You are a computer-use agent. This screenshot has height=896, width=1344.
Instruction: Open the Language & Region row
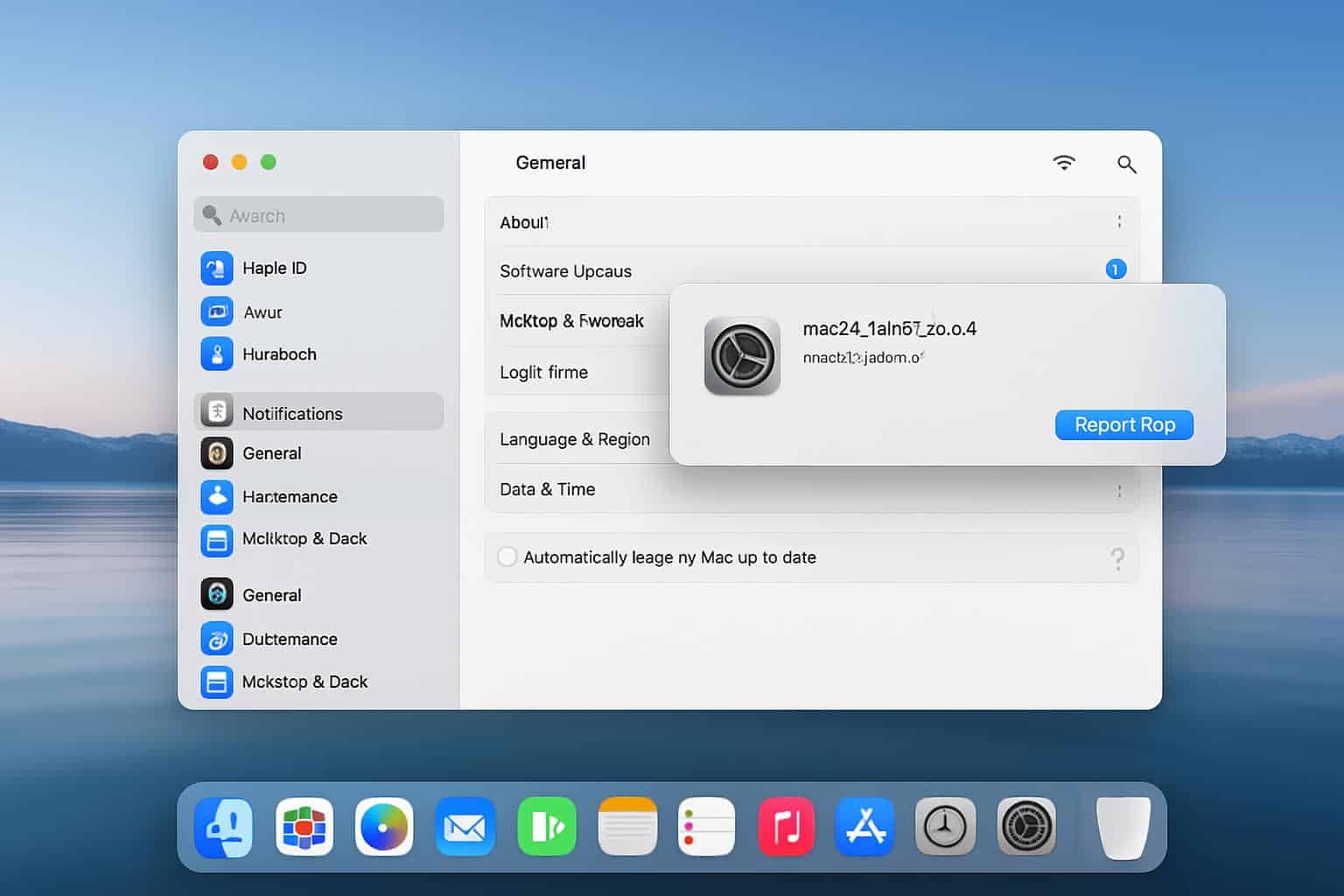coord(574,439)
